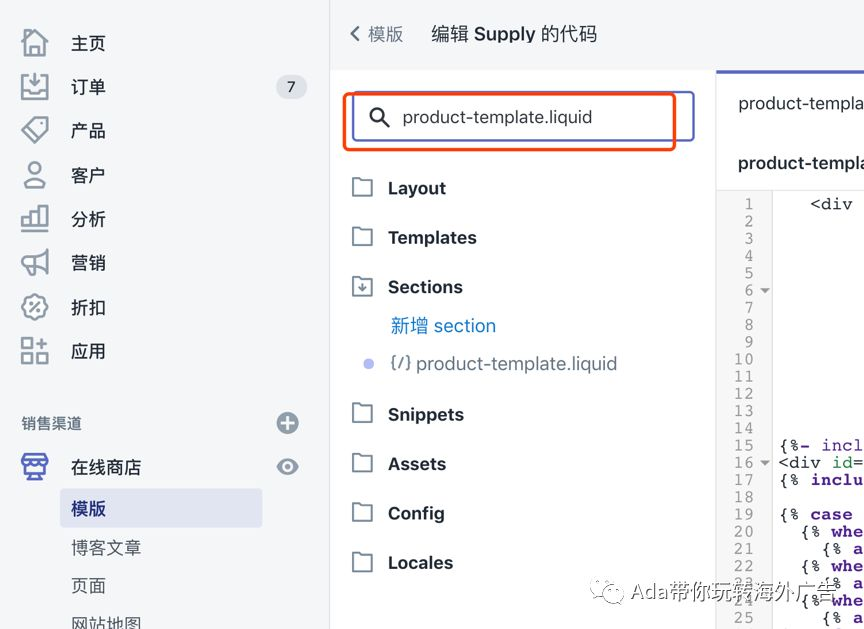Image resolution: width=864 pixels, height=629 pixels.
Task: Select the 产品 tag icon
Action: 35,131
